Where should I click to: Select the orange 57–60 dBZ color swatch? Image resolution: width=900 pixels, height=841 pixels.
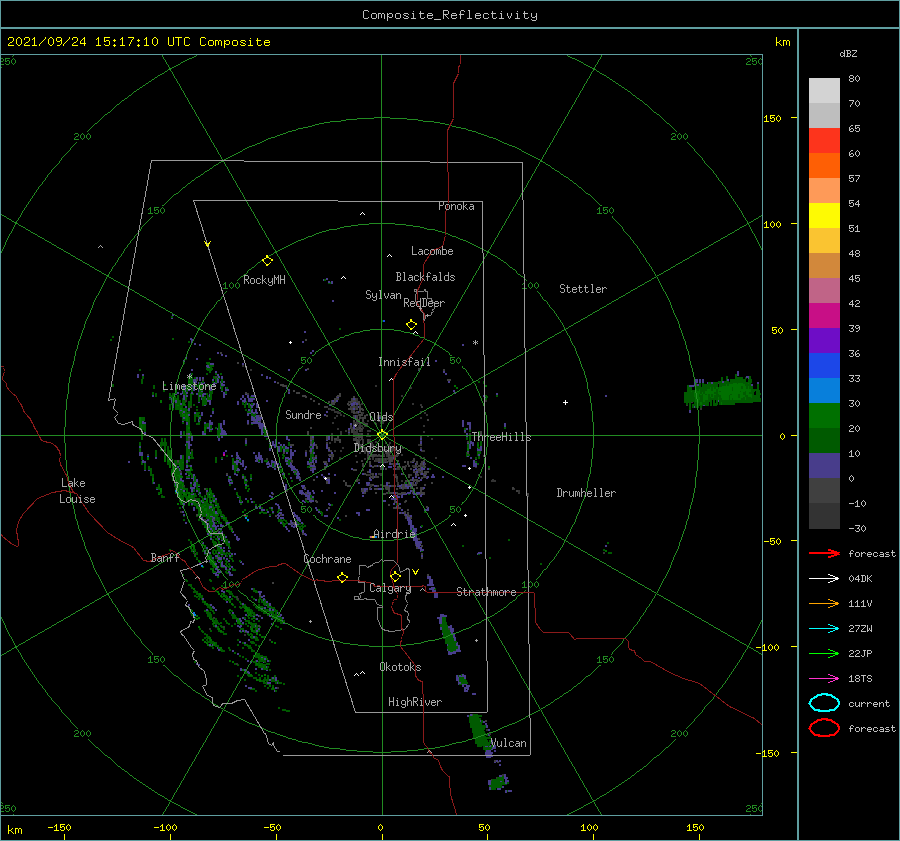[x=824, y=165]
